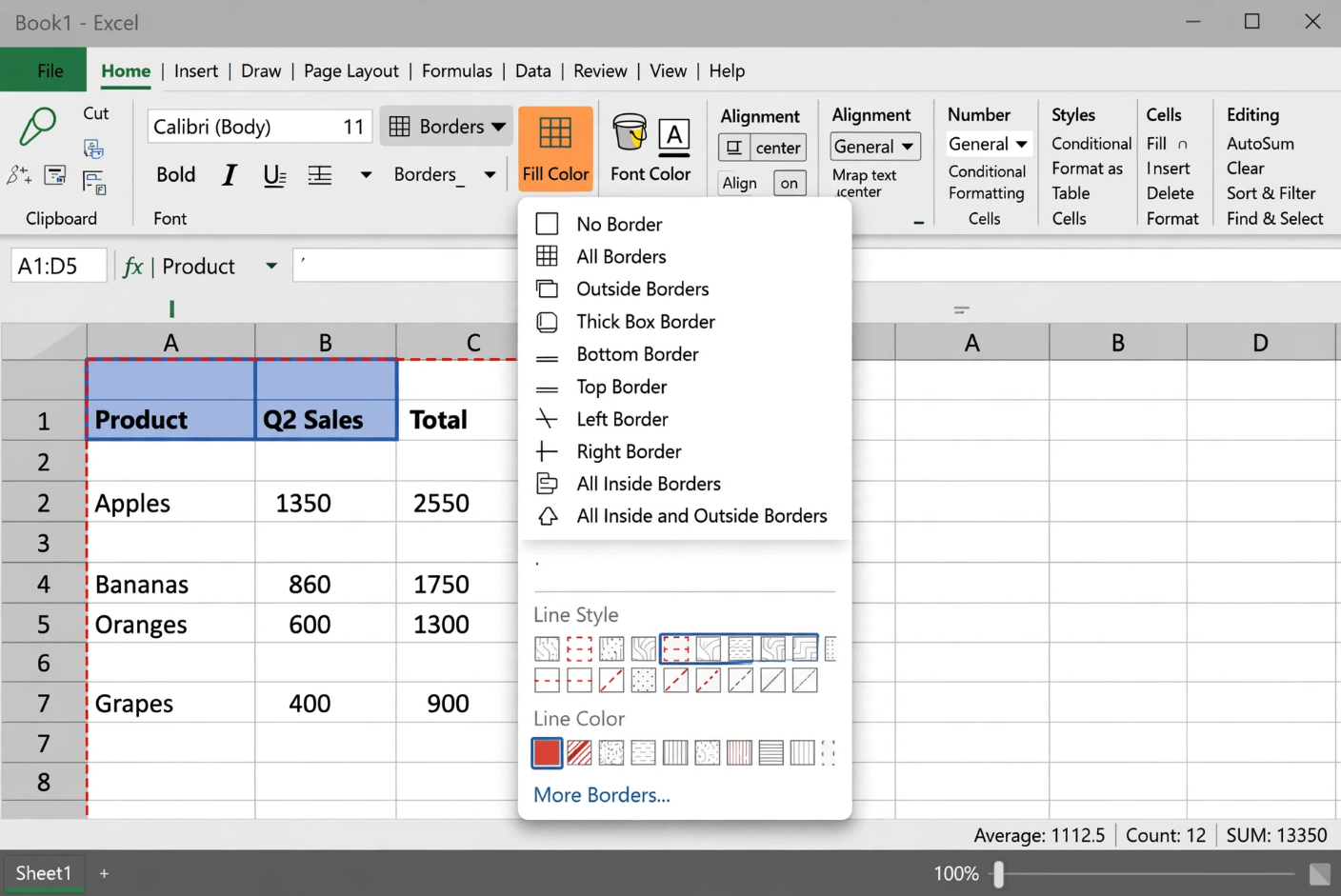Click the fx insert function icon
1341x896 pixels.
(132, 267)
